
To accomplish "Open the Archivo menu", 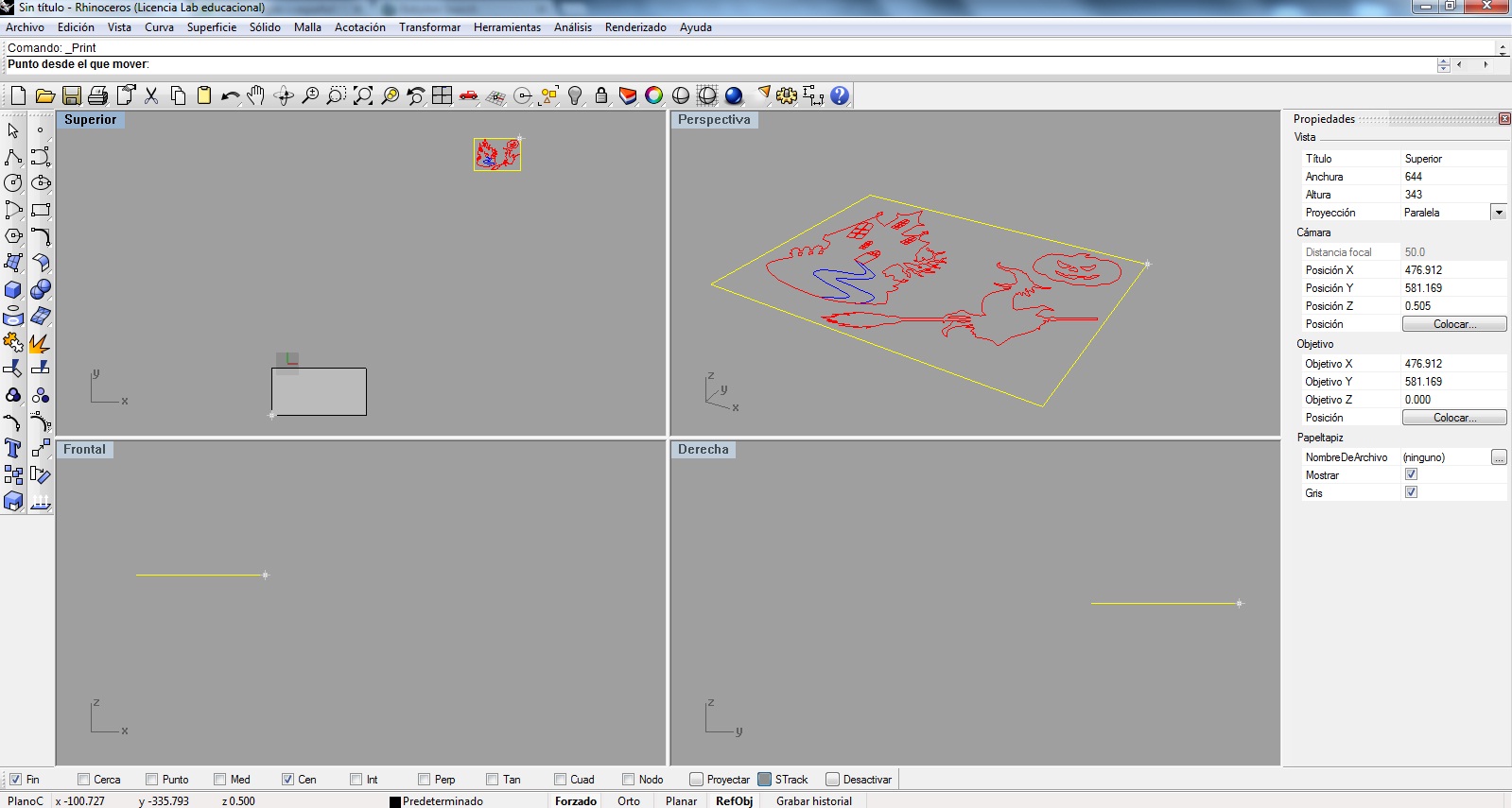I will point(25,27).
